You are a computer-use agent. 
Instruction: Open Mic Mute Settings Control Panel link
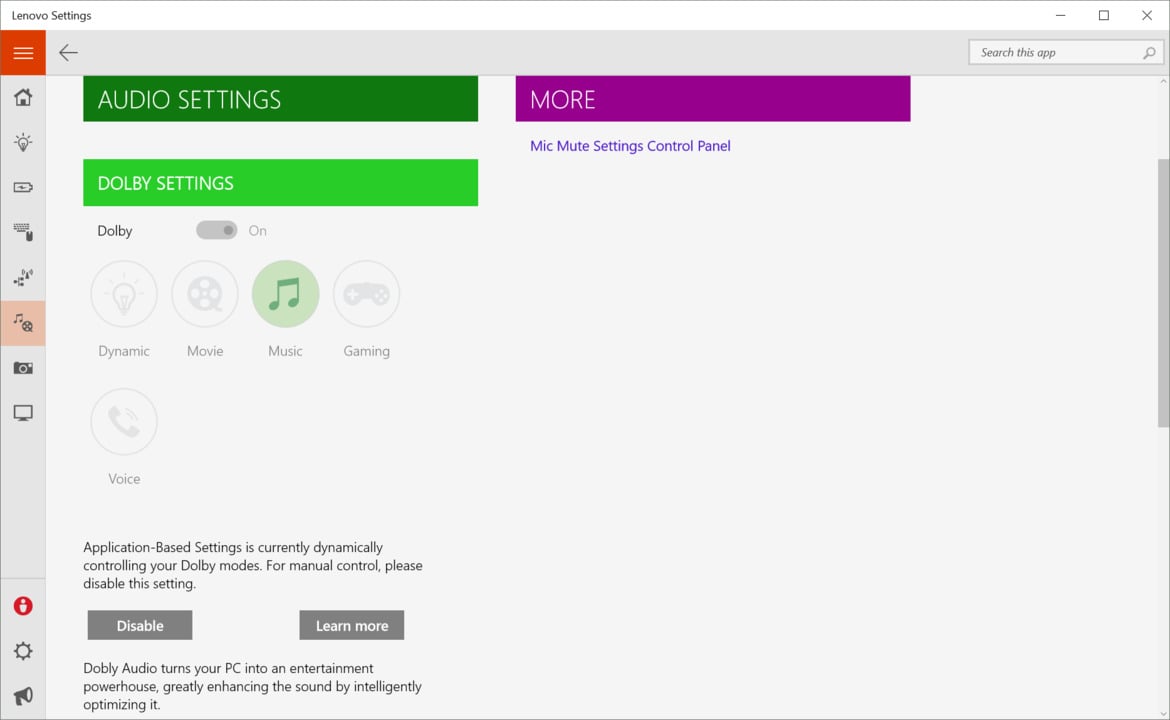[631, 146]
